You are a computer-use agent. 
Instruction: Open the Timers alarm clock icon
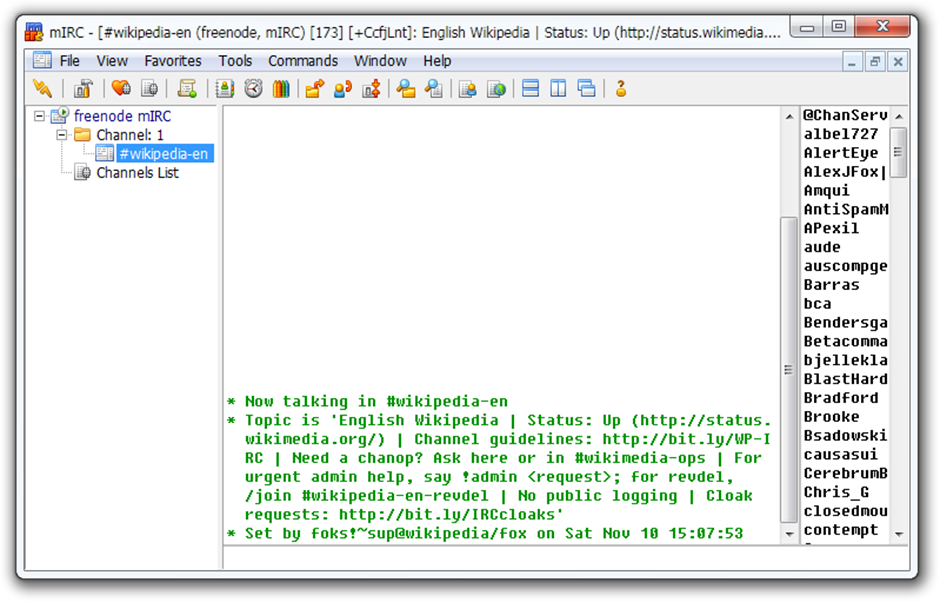tap(252, 89)
